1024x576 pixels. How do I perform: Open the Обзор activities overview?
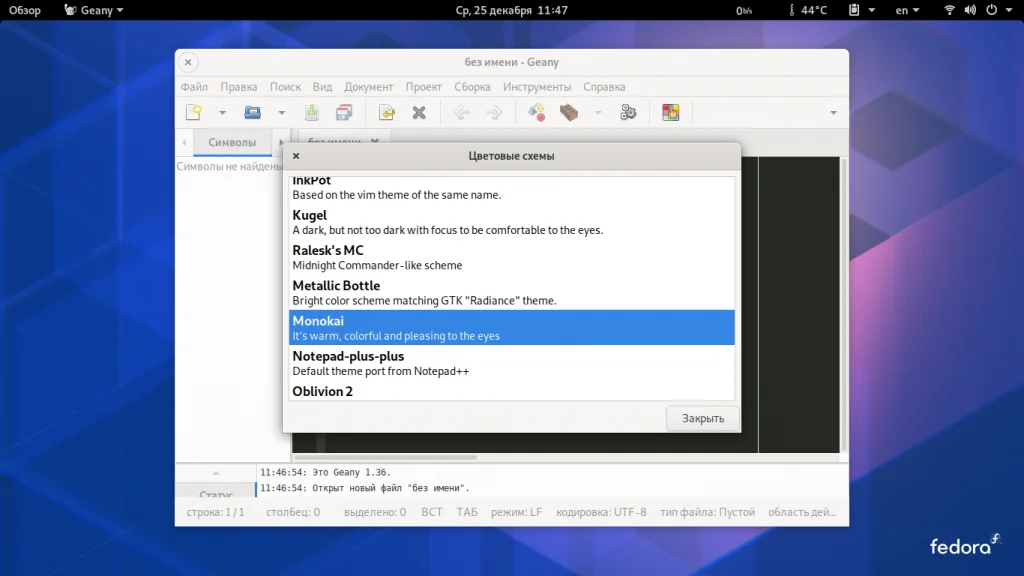25,10
